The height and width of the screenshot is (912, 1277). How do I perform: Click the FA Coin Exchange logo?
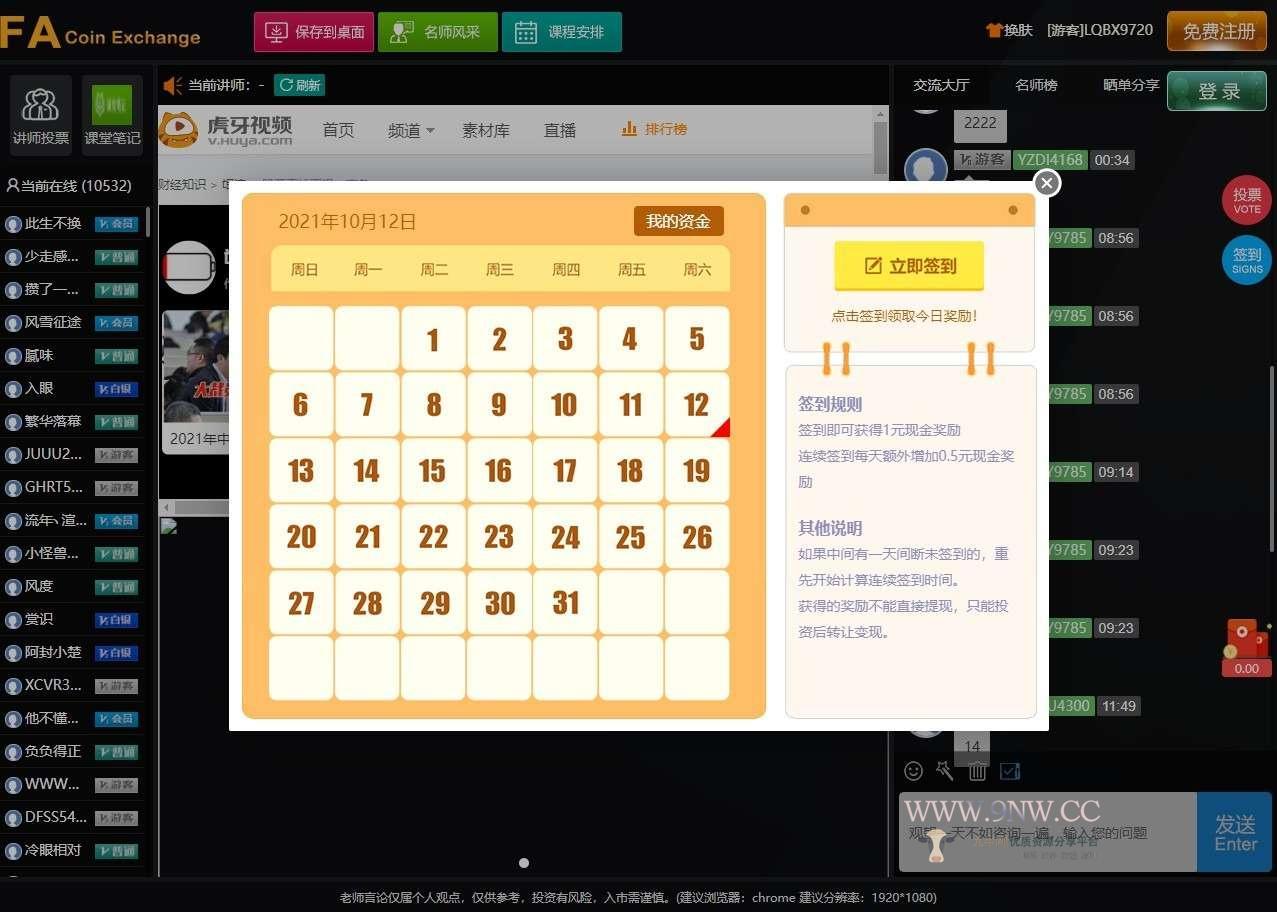click(101, 32)
